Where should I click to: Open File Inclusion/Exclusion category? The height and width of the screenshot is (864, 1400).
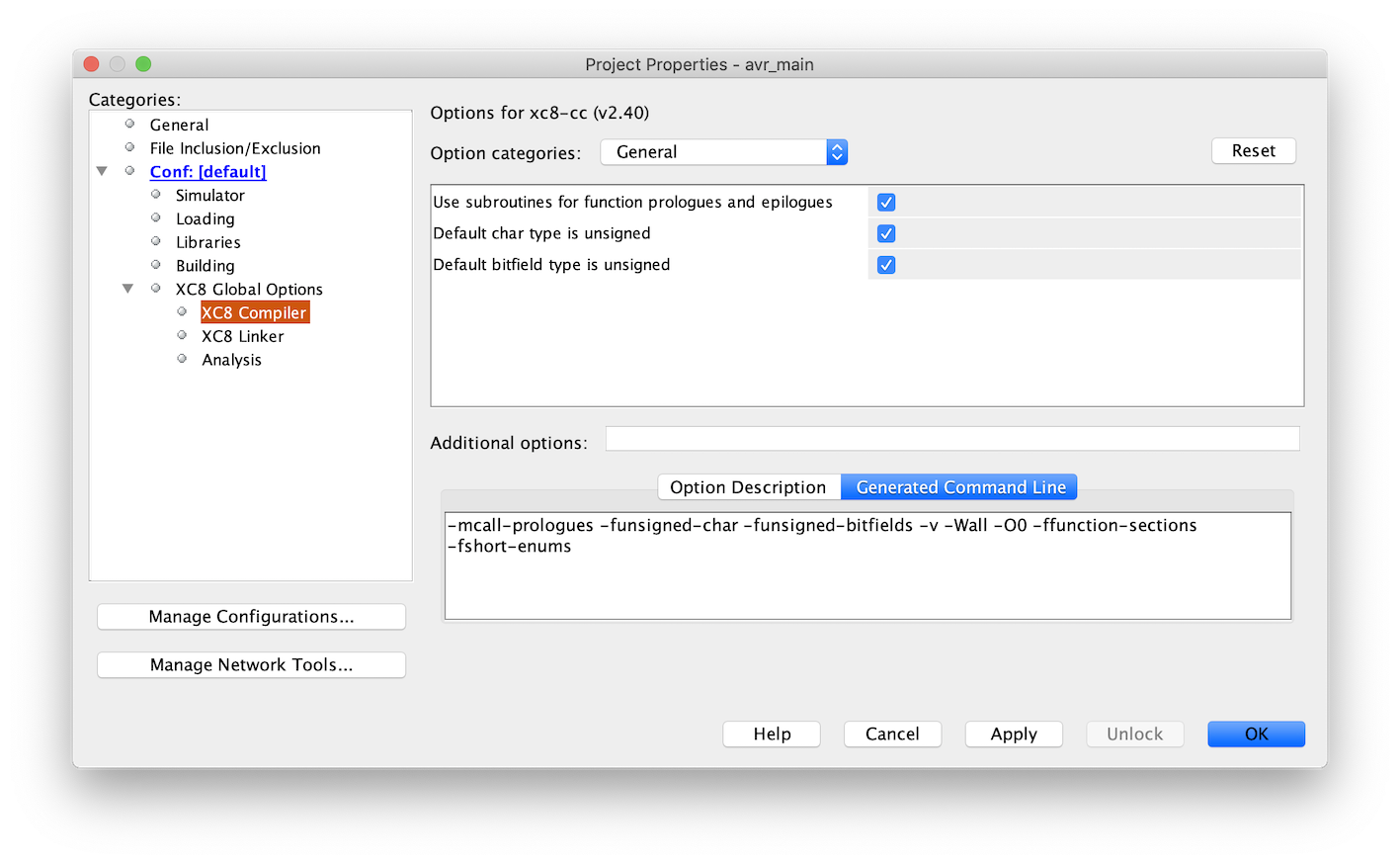[x=235, y=148]
